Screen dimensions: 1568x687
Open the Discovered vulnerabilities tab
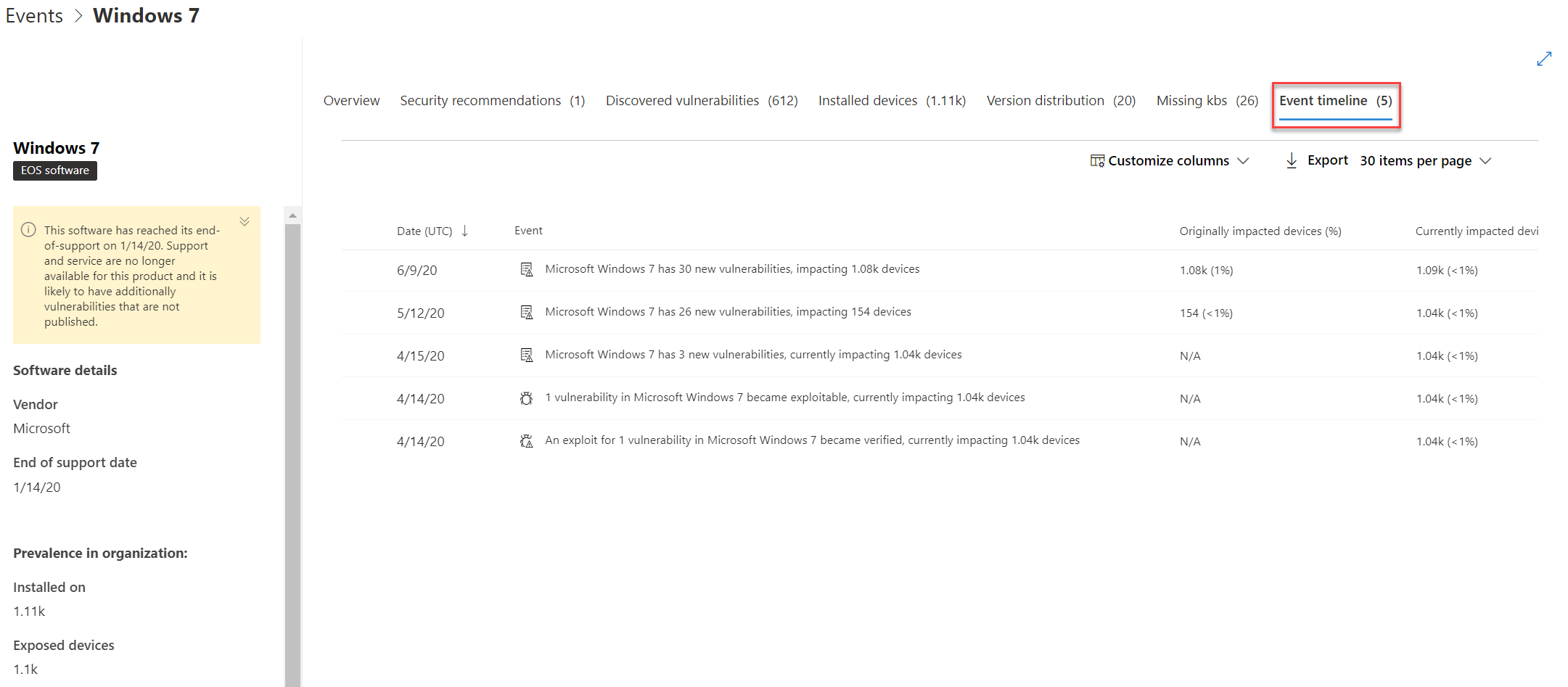coord(701,101)
